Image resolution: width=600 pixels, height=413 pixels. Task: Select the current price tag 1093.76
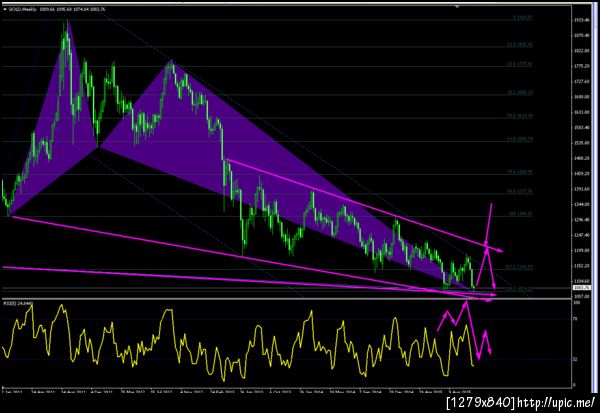click(x=581, y=287)
